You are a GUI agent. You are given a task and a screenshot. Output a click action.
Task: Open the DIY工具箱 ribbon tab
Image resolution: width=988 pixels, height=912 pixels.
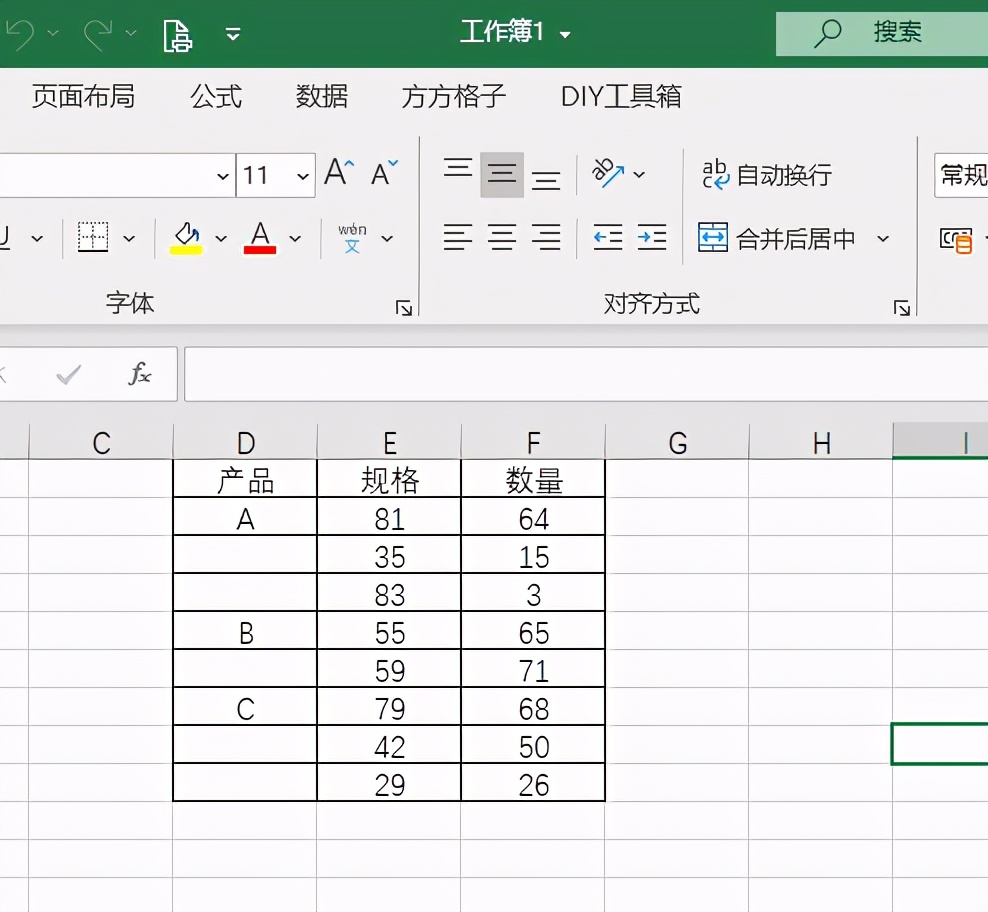[619, 97]
